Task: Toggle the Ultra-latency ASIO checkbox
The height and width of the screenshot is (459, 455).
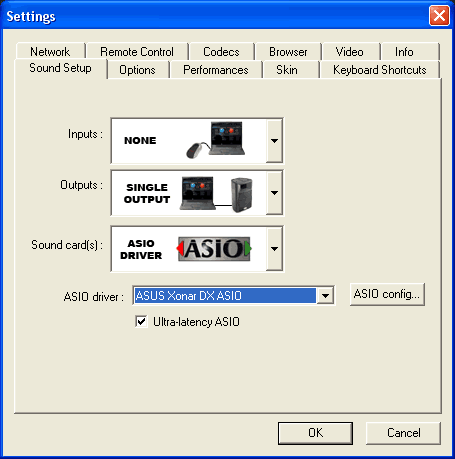Action: [141, 322]
